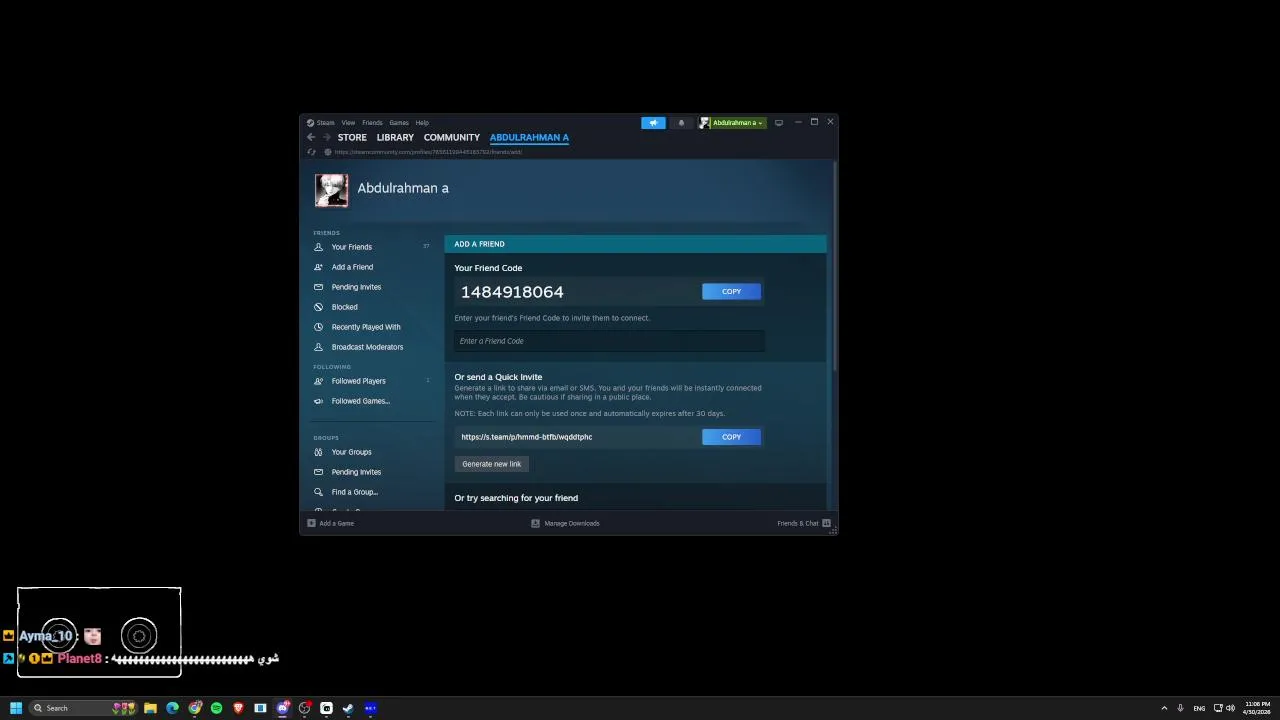1280x720 pixels.
Task: Click the steamcommunity URL address bar
Action: (x=428, y=152)
